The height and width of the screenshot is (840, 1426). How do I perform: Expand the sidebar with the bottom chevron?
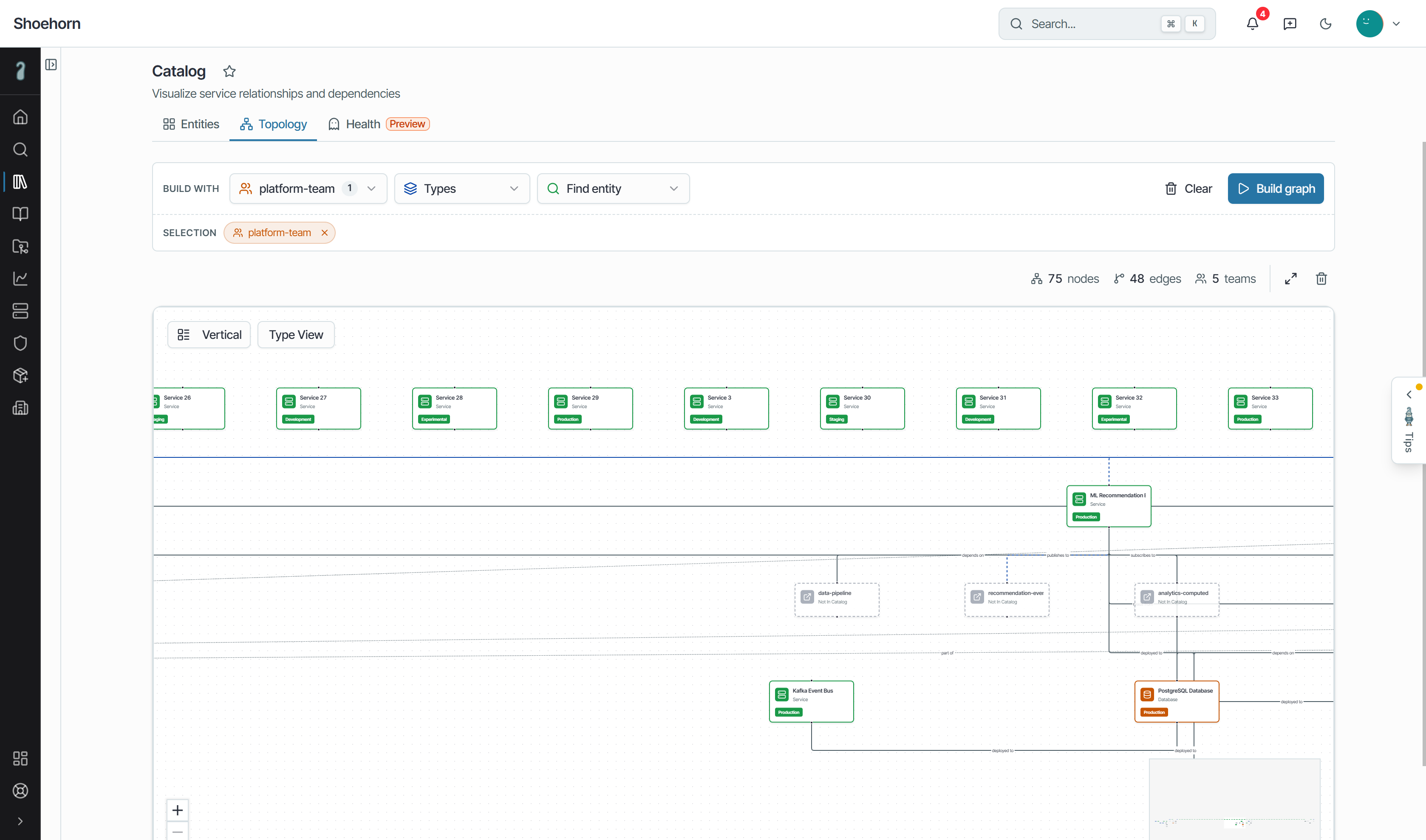point(20,821)
